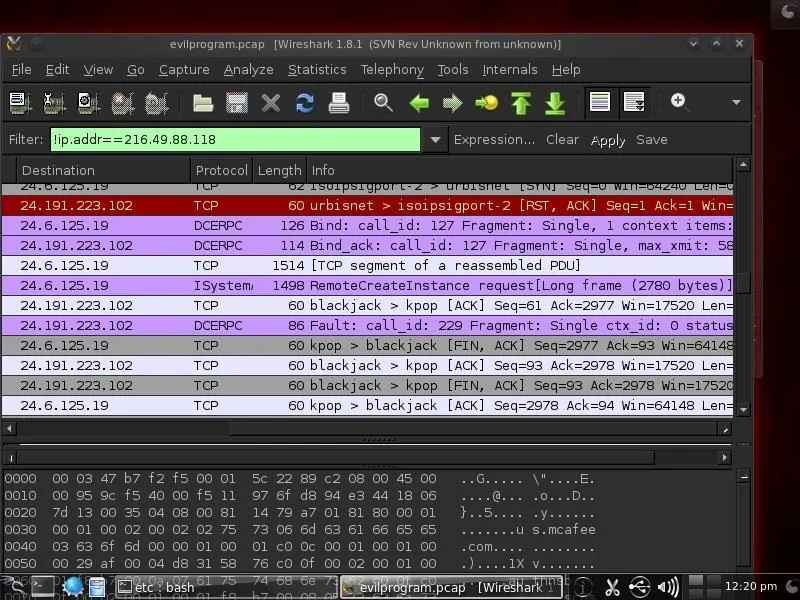
Task: Open the Analyze menu
Action: click(248, 69)
